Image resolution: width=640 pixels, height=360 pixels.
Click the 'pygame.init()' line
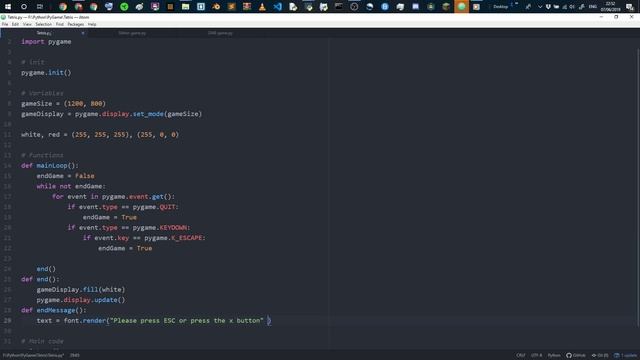(46, 73)
